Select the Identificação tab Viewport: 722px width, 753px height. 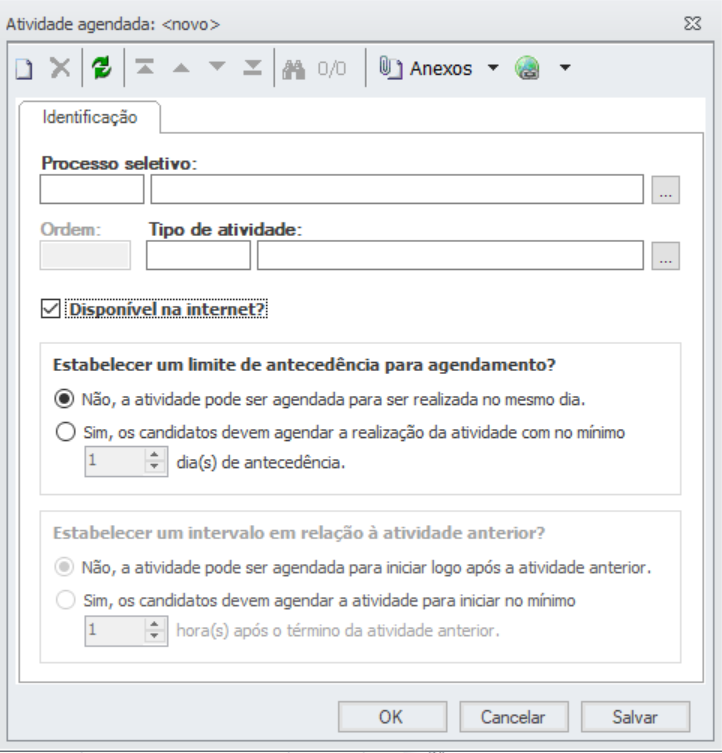[x=90, y=117]
